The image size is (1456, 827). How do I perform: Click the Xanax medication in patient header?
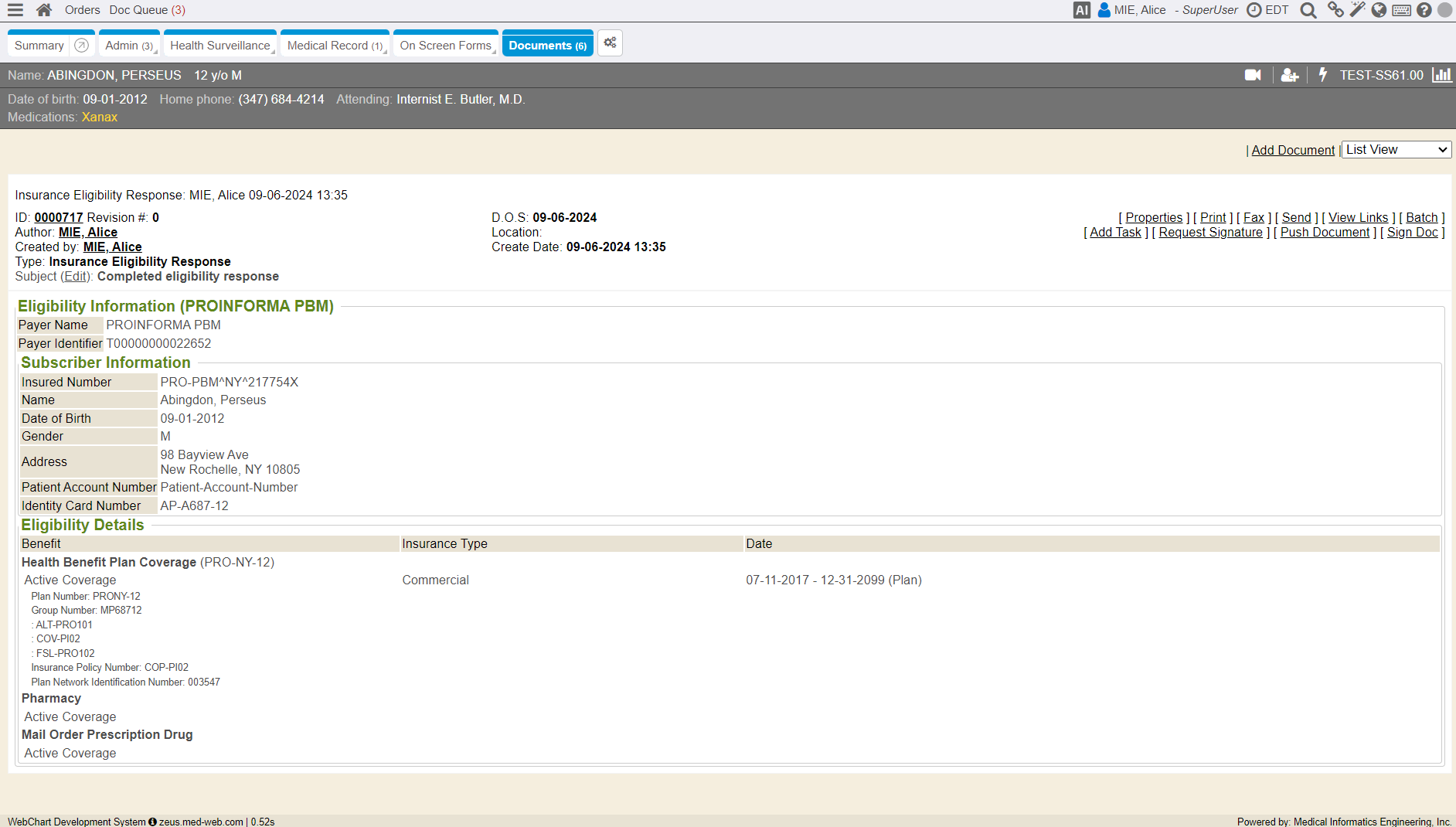click(100, 117)
